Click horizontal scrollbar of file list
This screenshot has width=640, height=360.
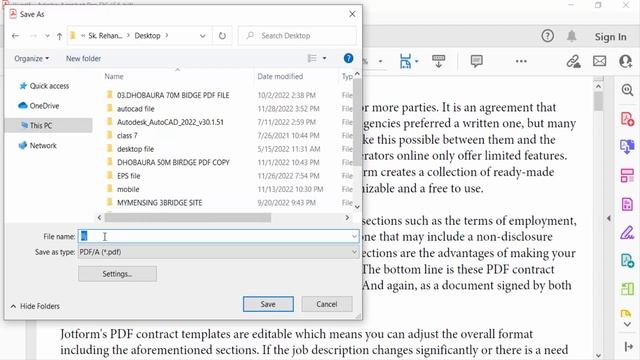coord(188,218)
